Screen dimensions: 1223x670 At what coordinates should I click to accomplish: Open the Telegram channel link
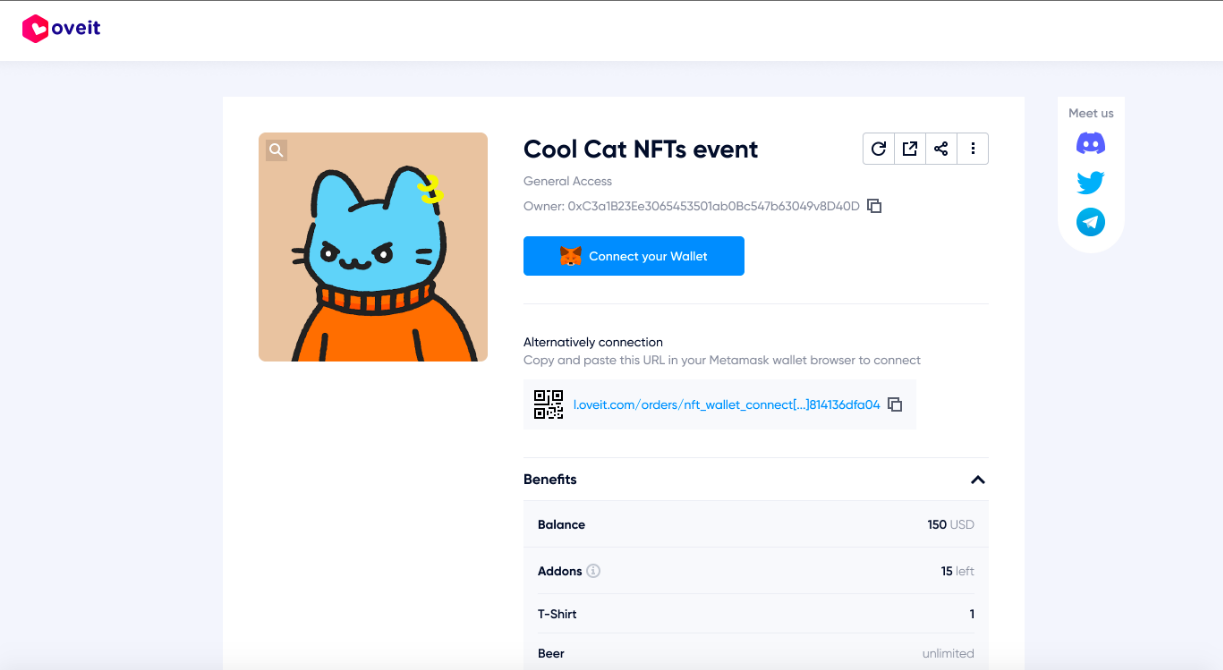click(1090, 222)
